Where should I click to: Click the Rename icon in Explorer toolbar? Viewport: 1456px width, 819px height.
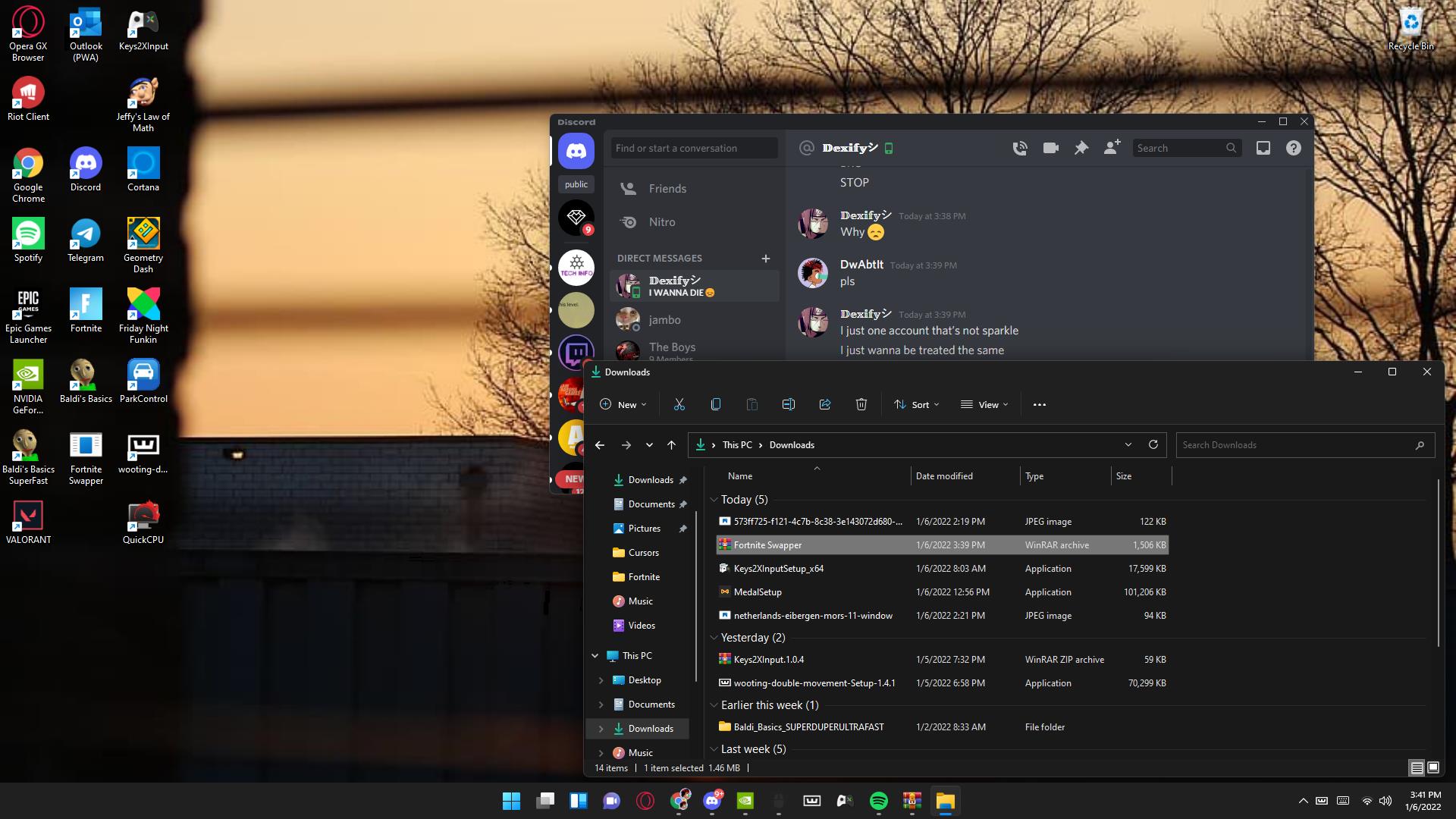coord(789,405)
